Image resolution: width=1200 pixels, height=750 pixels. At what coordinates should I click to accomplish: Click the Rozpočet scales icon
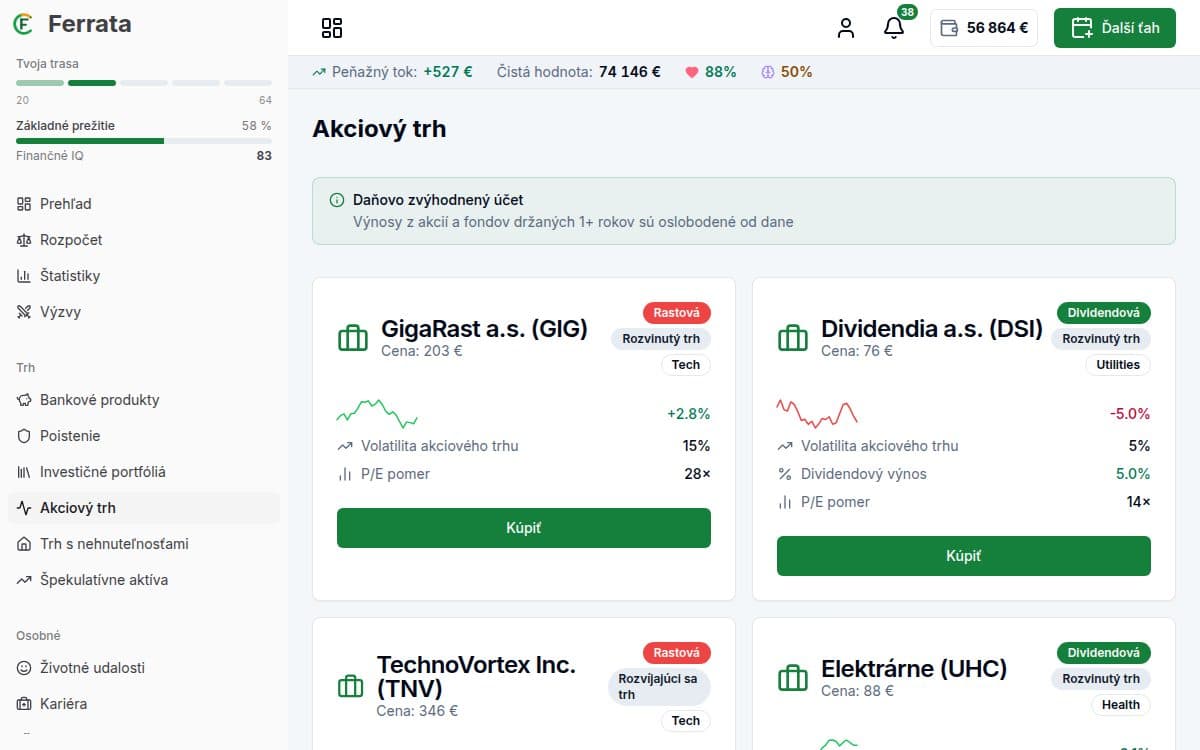pyautogui.click(x=24, y=240)
